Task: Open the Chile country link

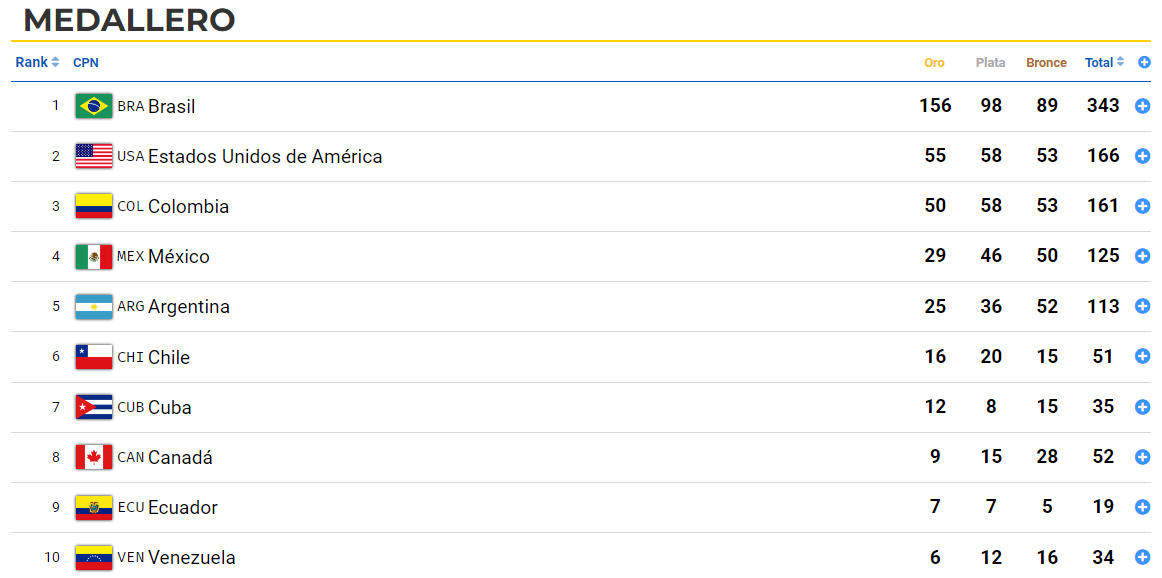Action: click(x=169, y=357)
